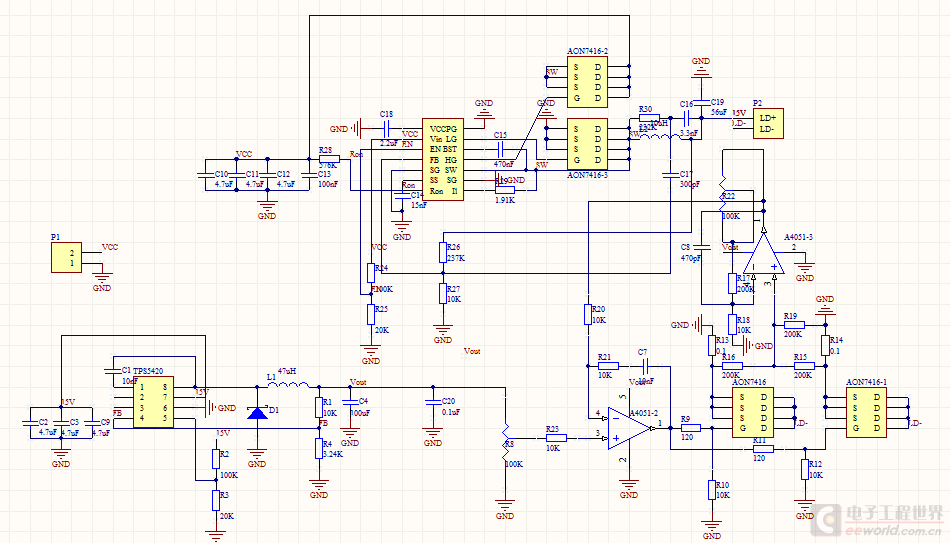Click the P2 LD+ LD- connector
Viewport: 950px width, 543px height.
[x=768, y=124]
